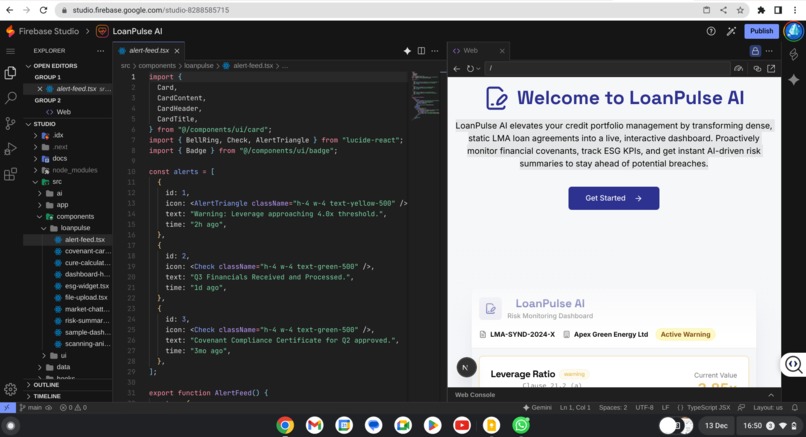The width and height of the screenshot is (806, 437).
Task: Click the errors and warnings status indicator
Action: click(x=73, y=407)
